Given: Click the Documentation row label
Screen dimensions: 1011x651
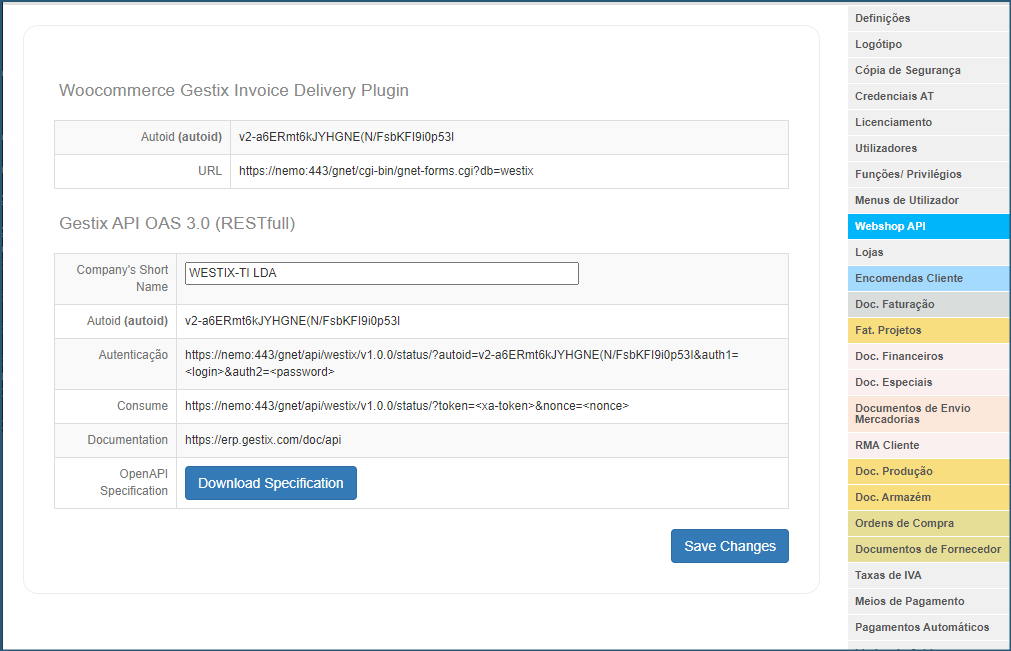Looking at the screenshot, I should click(128, 440).
